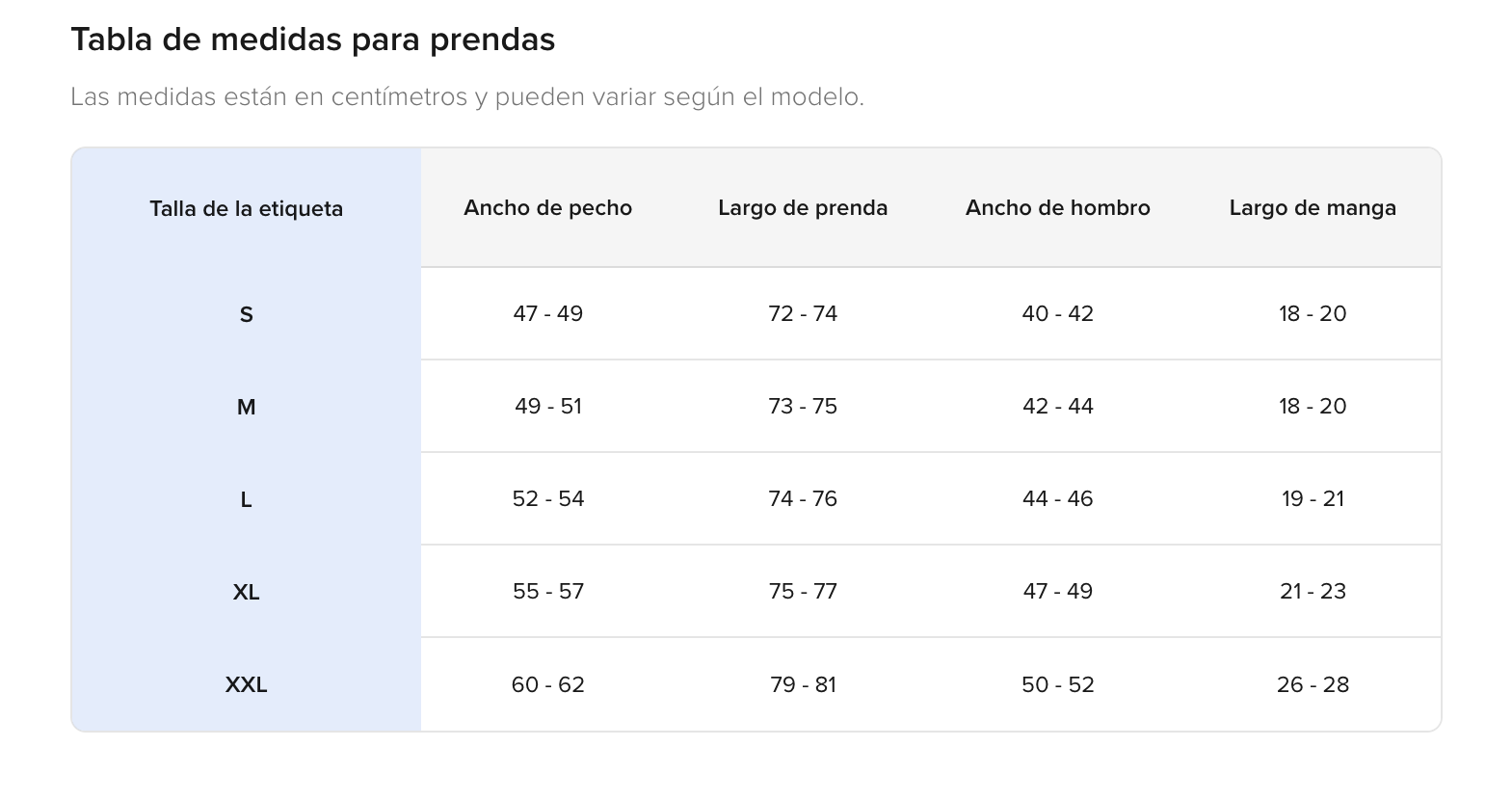Click the "Talla de la etiqueta" header
The height and width of the screenshot is (800, 1512).
point(246,209)
